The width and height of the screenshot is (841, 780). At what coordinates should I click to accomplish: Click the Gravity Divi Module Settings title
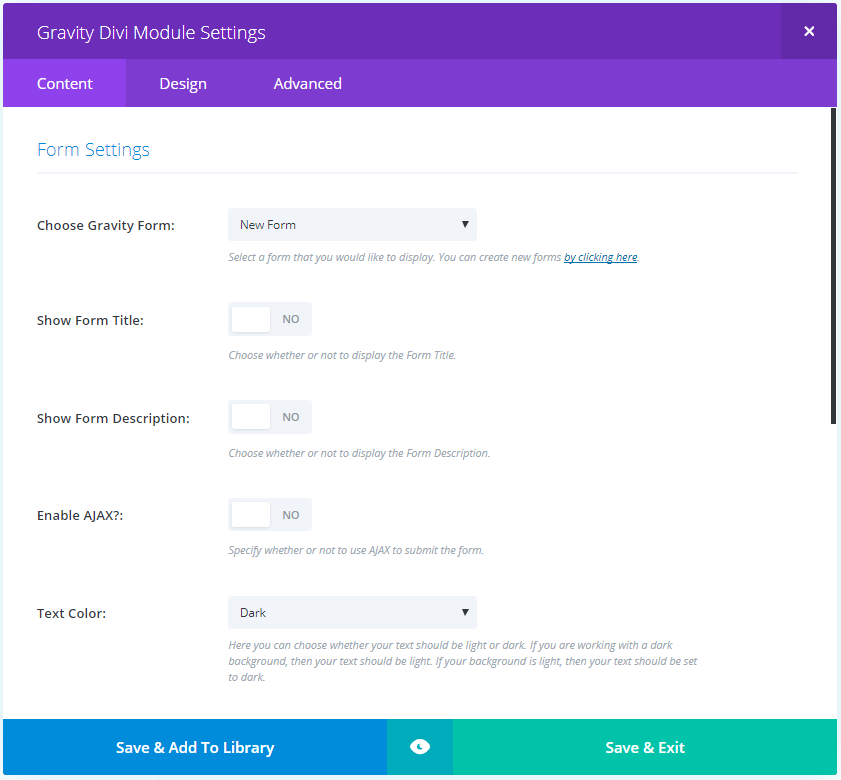(x=151, y=32)
